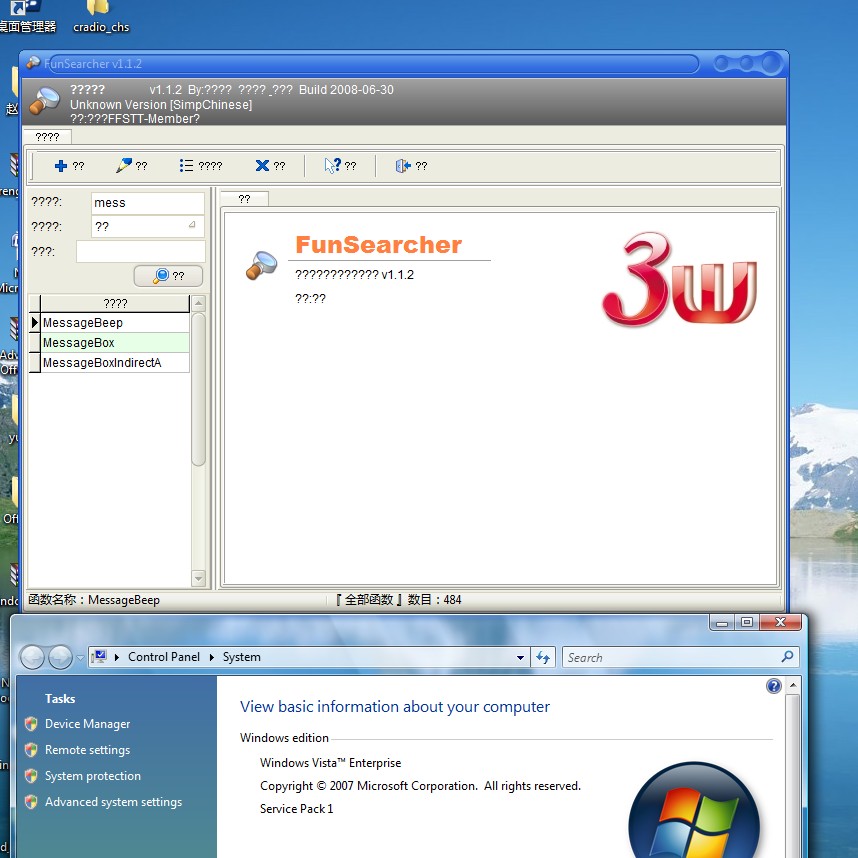Screen dimensions: 858x858
Task: Click the pen edit toolbar icon
Action: [x=124, y=165]
